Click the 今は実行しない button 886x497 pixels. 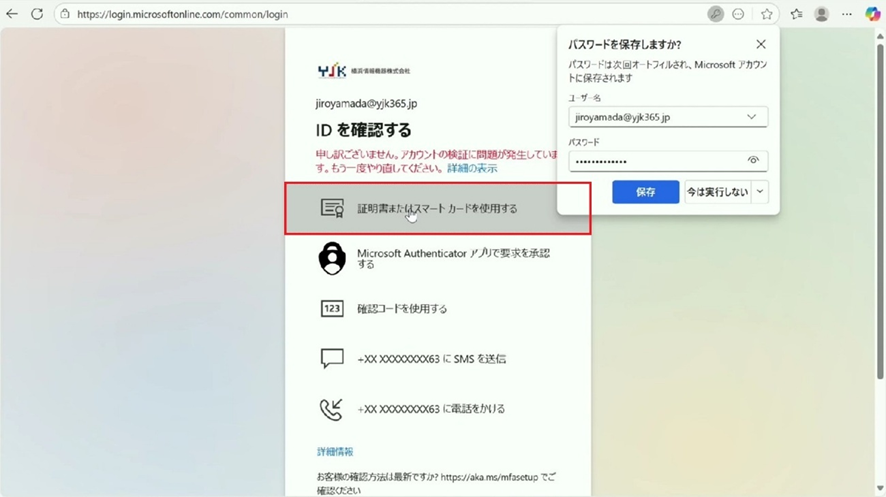click(x=716, y=192)
